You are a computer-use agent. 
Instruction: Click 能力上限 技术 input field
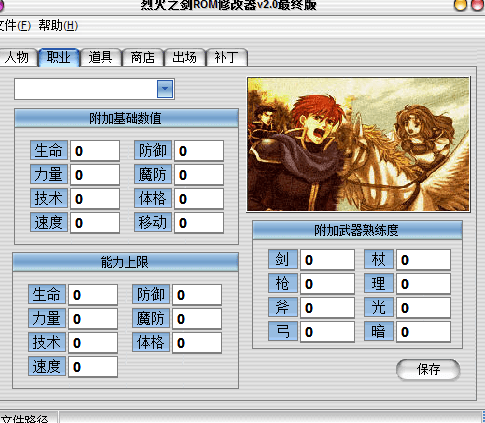coord(93,343)
